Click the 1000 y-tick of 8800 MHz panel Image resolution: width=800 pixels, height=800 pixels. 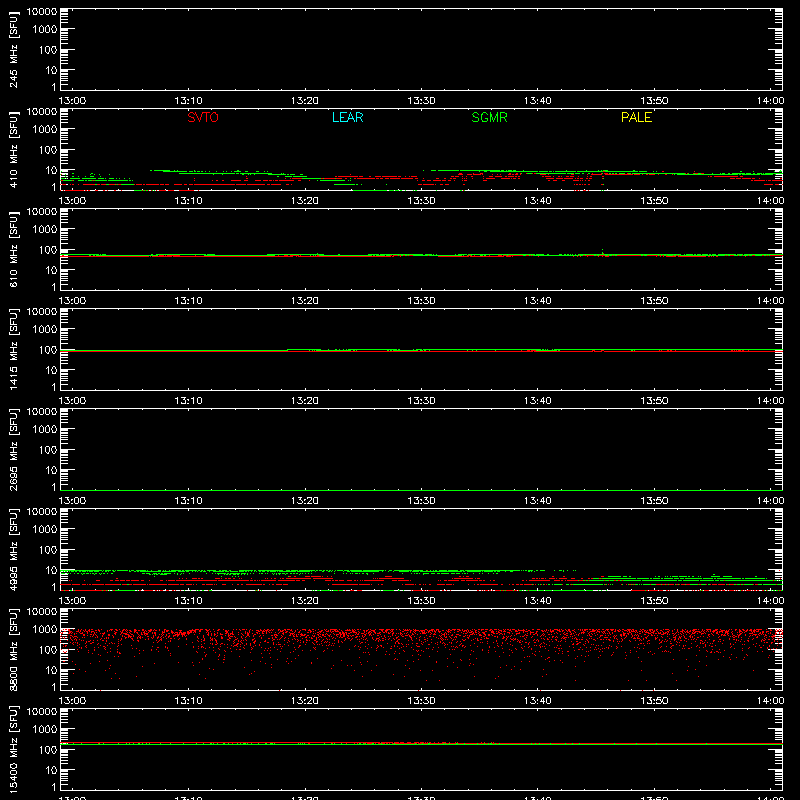coord(44,630)
